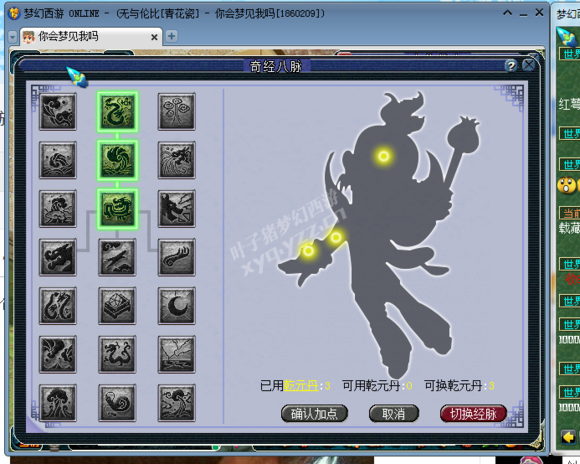Switch to the 你会梦见我吗 character tab
Viewport: 580px width, 464px height.
pyautogui.click(x=91, y=36)
